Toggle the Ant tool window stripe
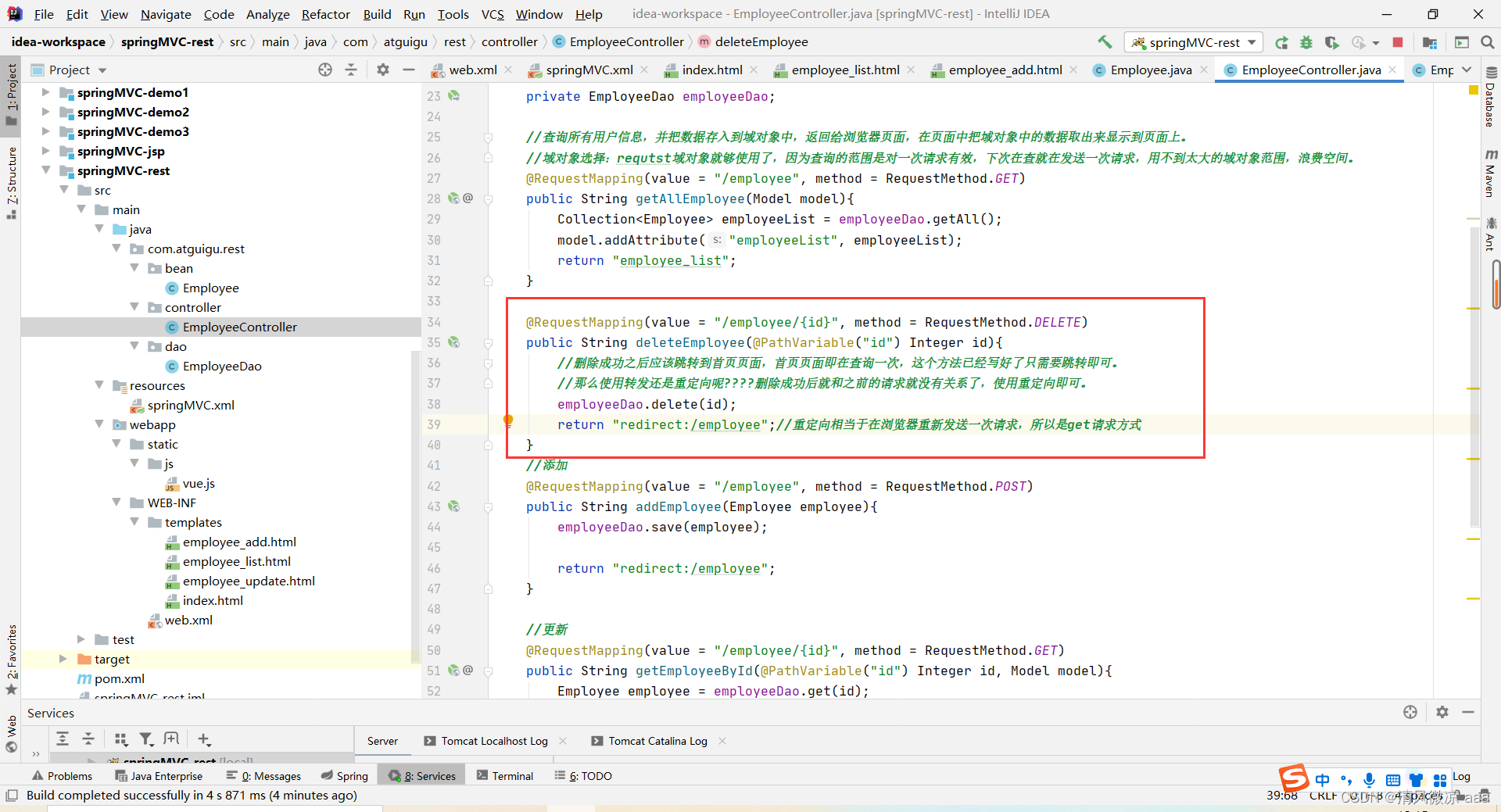The image size is (1501, 812). click(x=1490, y=234)
